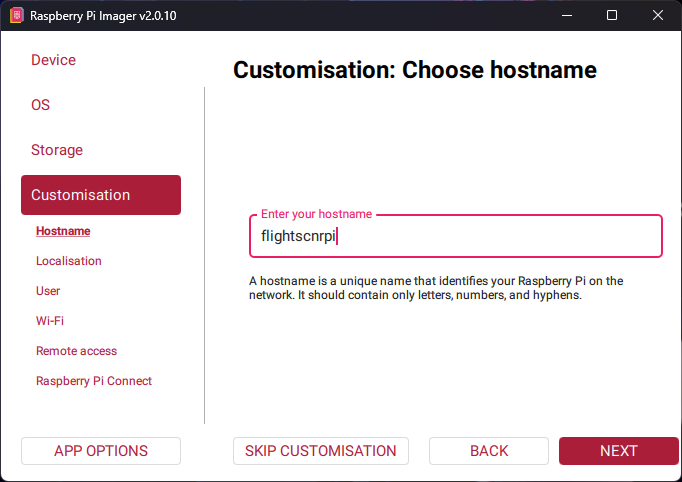The width and height of the screenshot is (682, 482).
Task: Select the Customisation sidebar section
Action: [101, 195]
